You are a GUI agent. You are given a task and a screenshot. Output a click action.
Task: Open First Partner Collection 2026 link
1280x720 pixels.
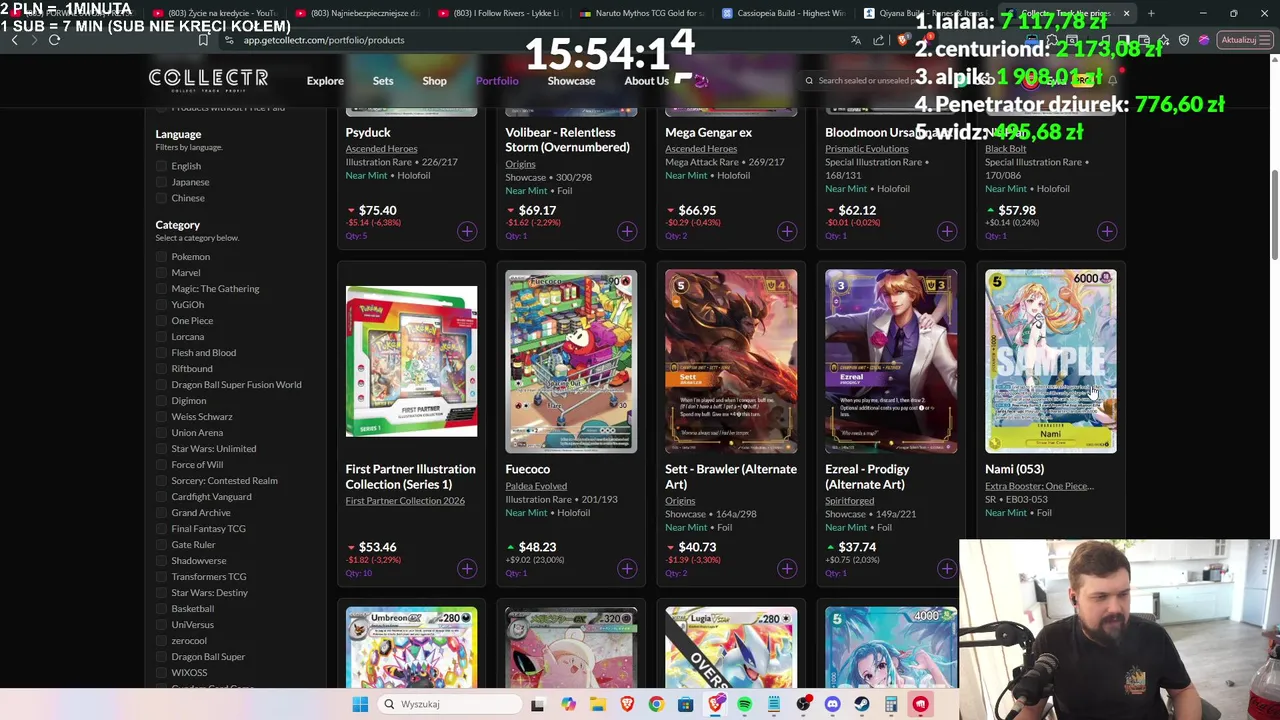(405, 501)
